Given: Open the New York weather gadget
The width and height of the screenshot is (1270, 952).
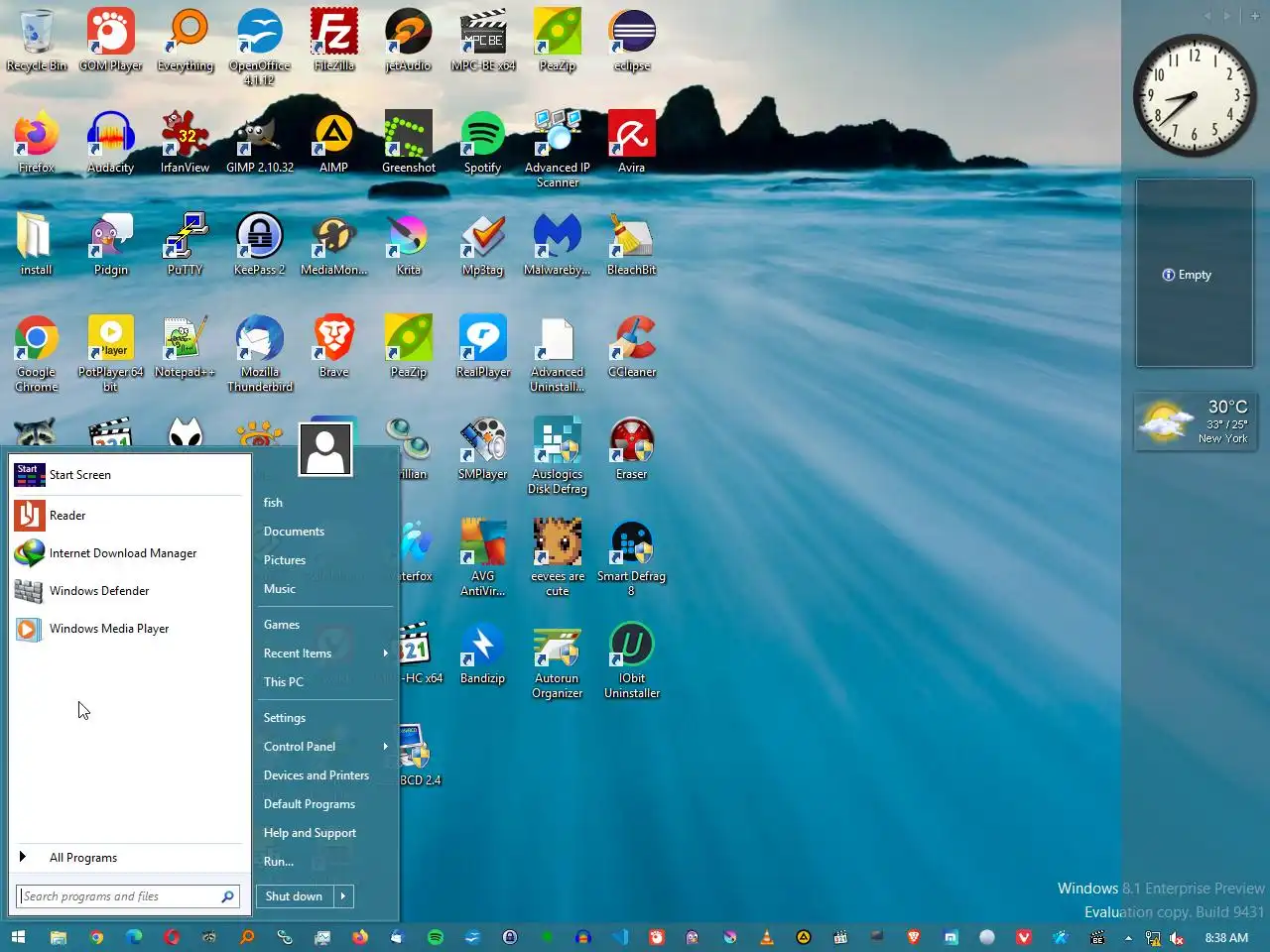Looking at the screenshot, I should pyautogui.click(x=1194, y=421).
